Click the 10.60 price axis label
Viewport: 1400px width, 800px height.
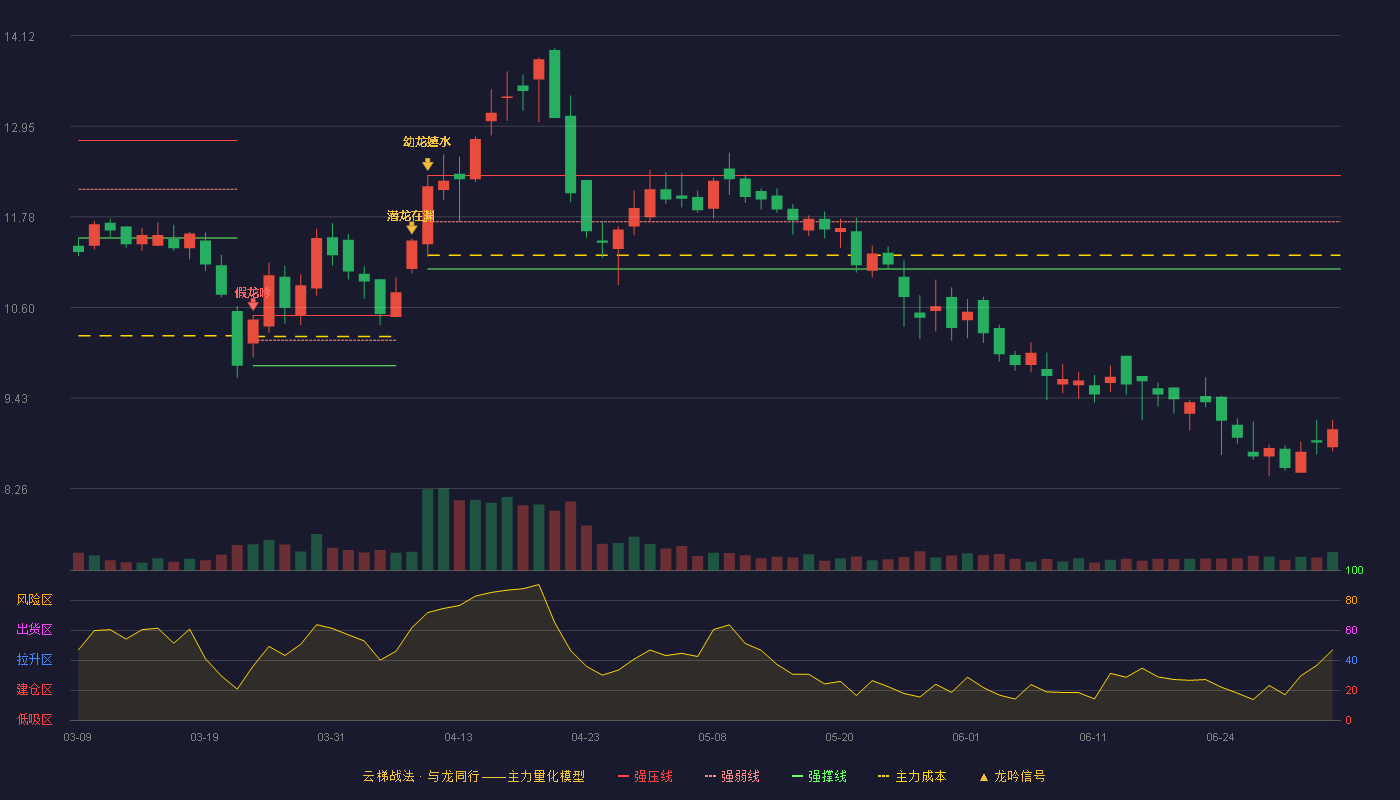tap(19, 309)
